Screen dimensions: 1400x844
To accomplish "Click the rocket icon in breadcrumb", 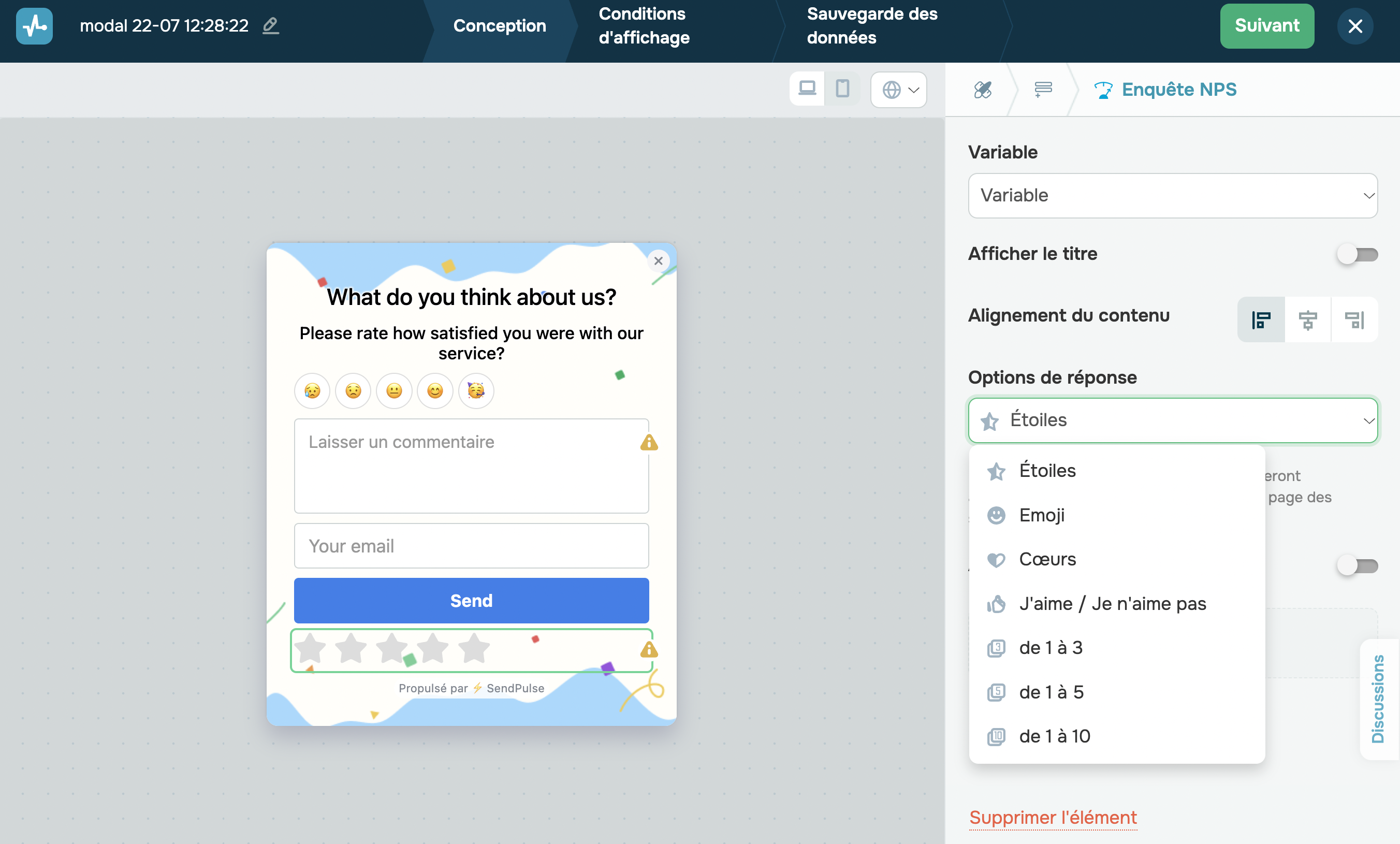I will [982, 89].
